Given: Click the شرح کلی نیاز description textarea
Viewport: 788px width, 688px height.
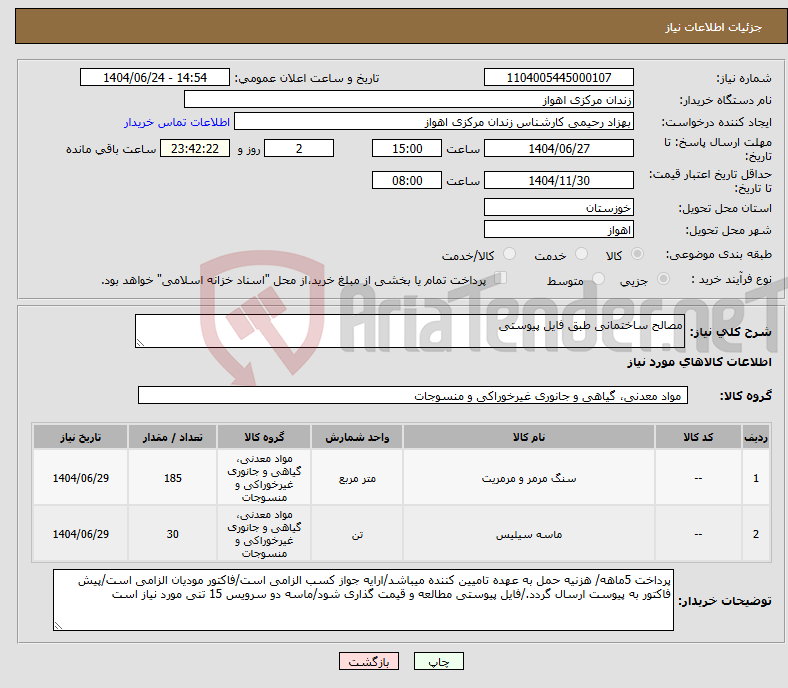Looking at the screenshot, I should click(x=410, y=331).
